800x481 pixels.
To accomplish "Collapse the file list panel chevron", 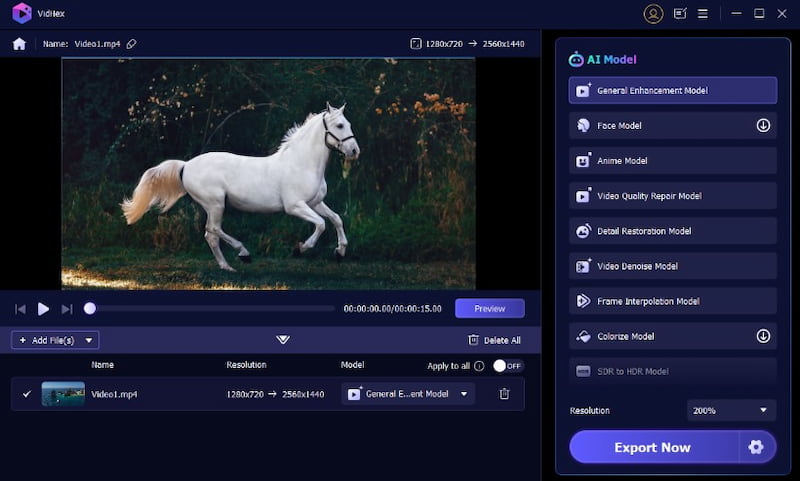I will [x=283, y=340].
